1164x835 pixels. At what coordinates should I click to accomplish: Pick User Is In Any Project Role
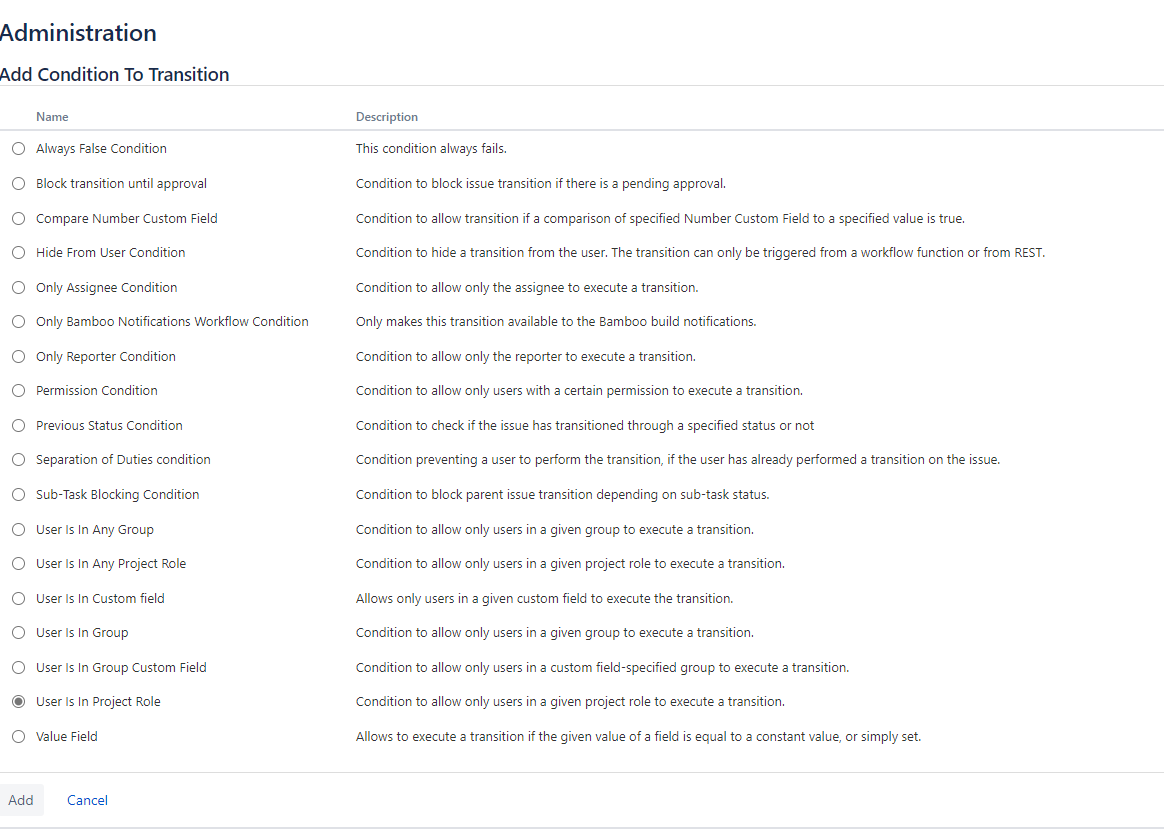point(18,563)
